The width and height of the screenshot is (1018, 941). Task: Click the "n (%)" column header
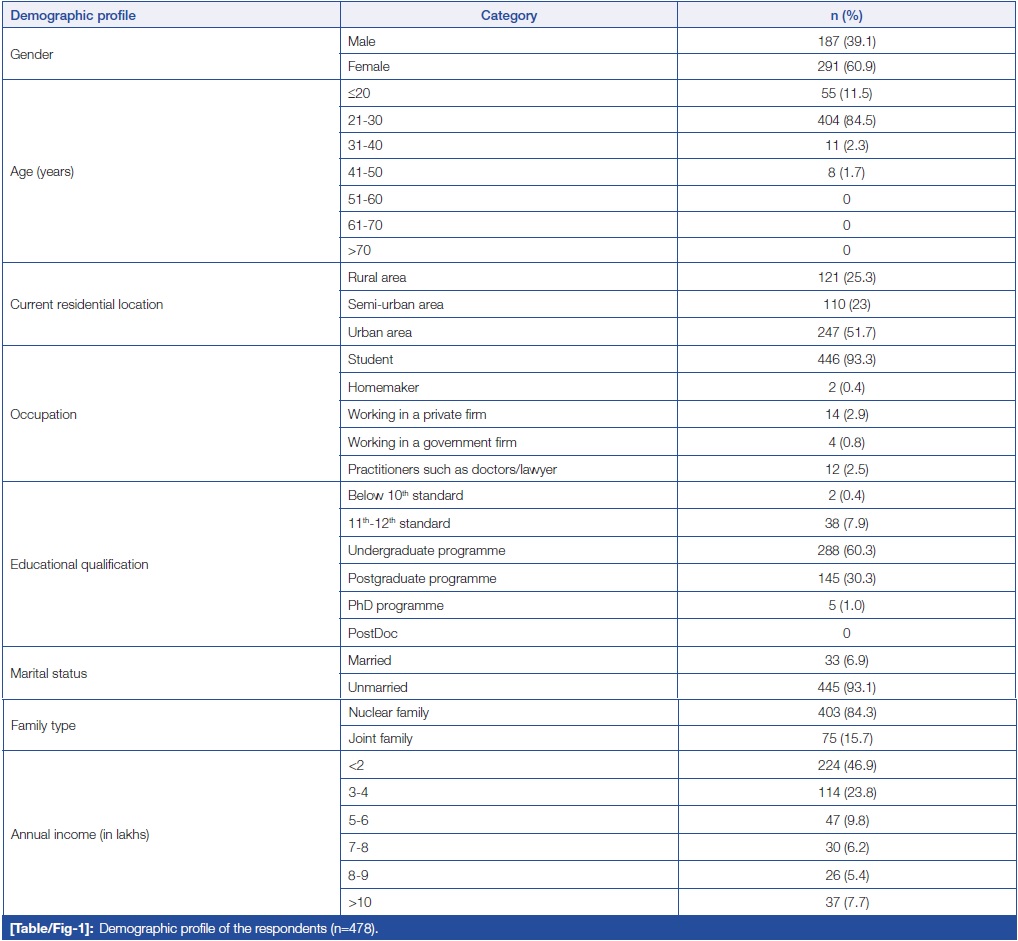click(846, 16)
